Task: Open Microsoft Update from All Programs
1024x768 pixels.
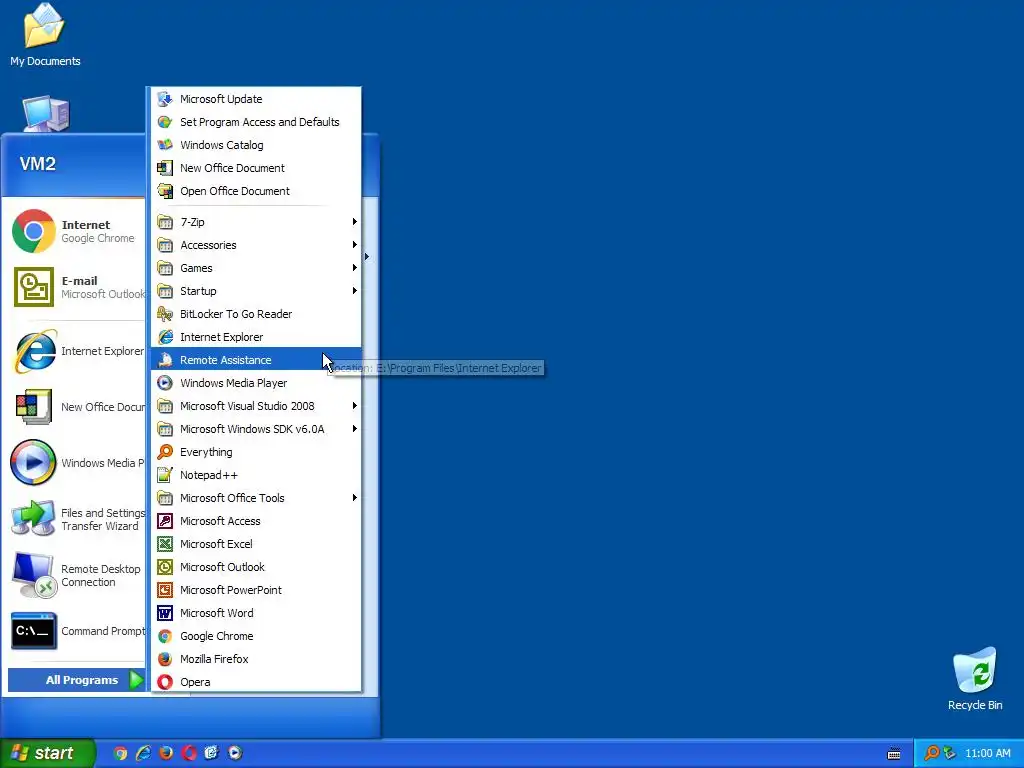Action: (256, 99)
